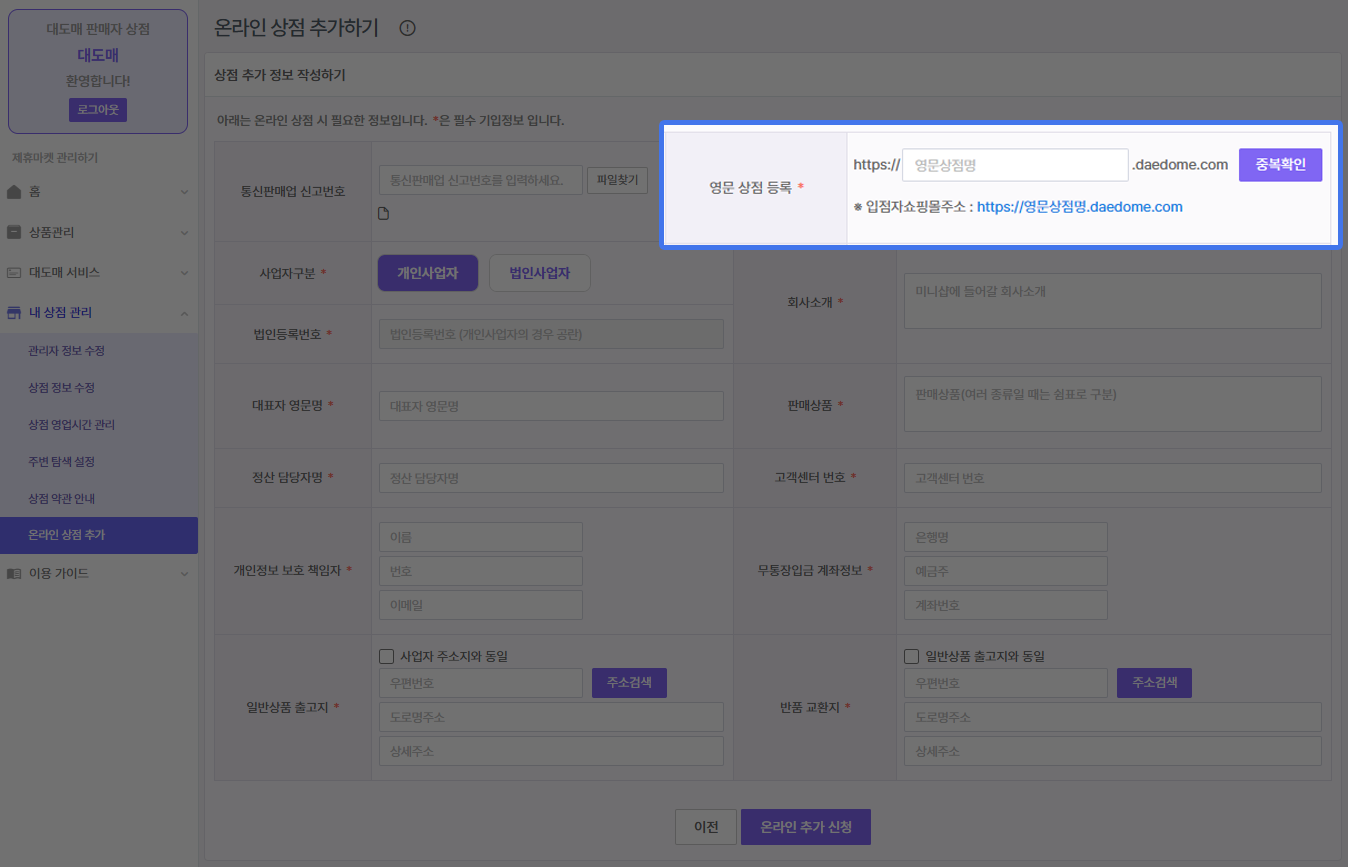Submit with 온라인 추가 신청 button
Image resolution: width=1348 pixels, height=867 pixels.
(805, 827)
